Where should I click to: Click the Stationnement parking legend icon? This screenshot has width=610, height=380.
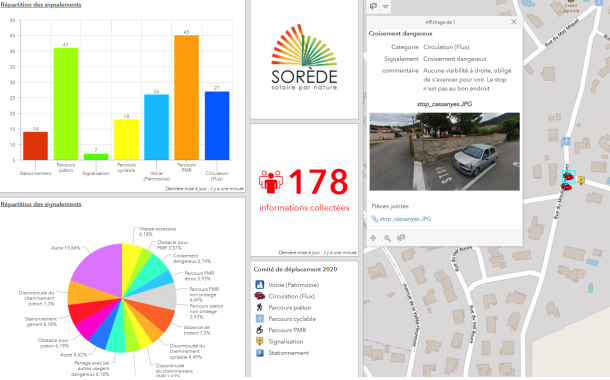point(259,353)
